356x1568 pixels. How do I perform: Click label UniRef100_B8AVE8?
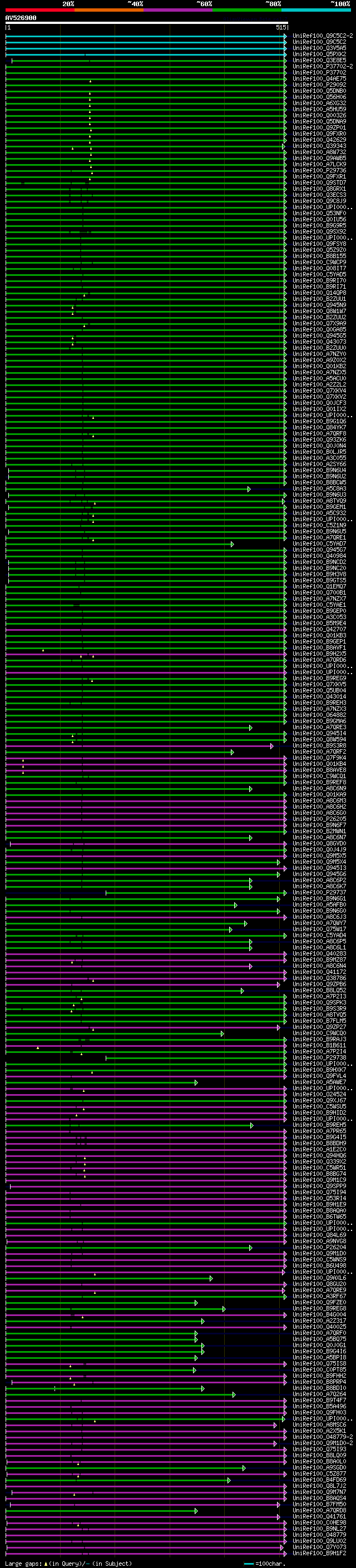point(319,769)
